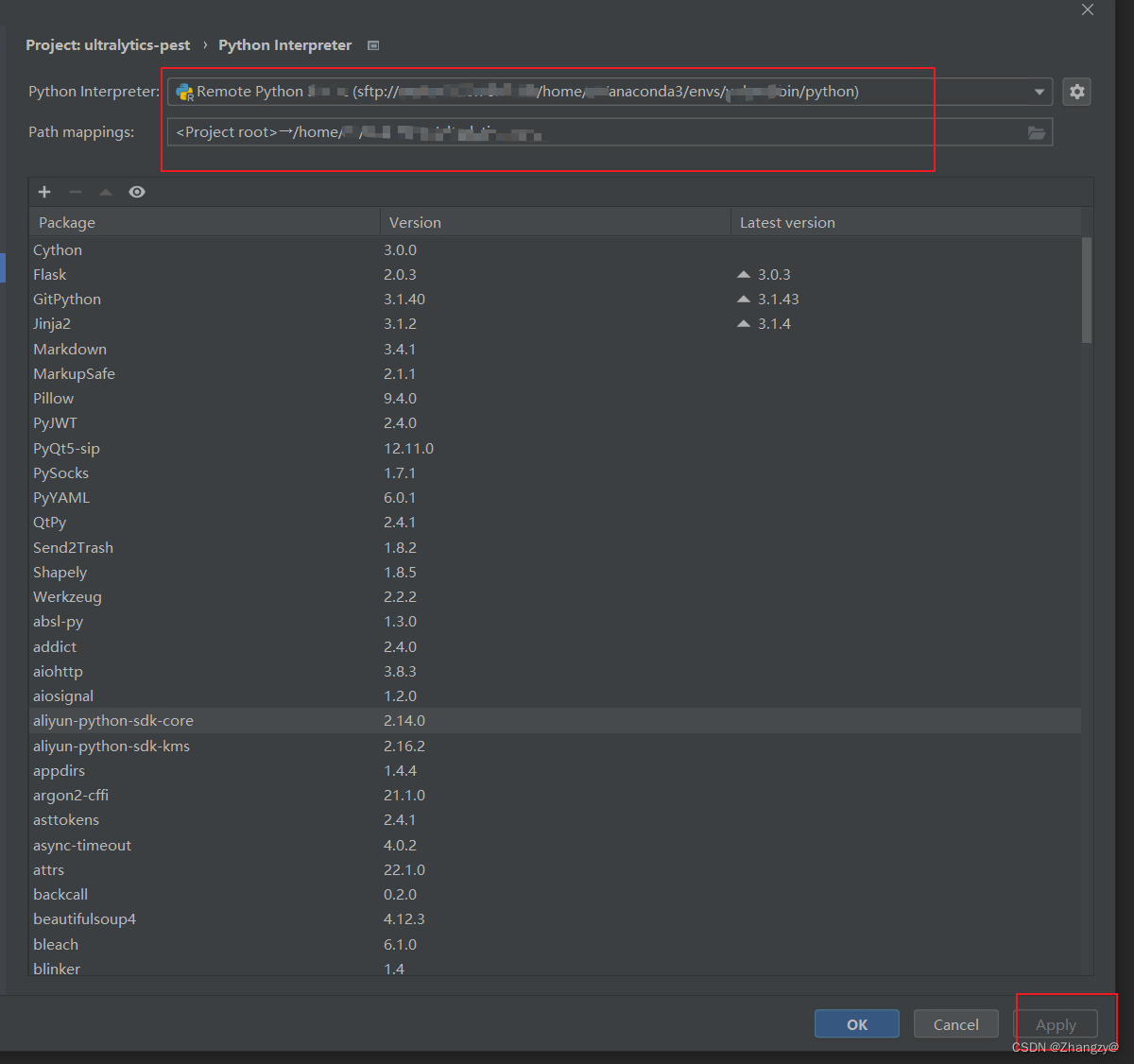Image resolution: width=1134 pixels, height=1064 pixels.
Task: Select the absl-py package row
Action: coord(555,622)
